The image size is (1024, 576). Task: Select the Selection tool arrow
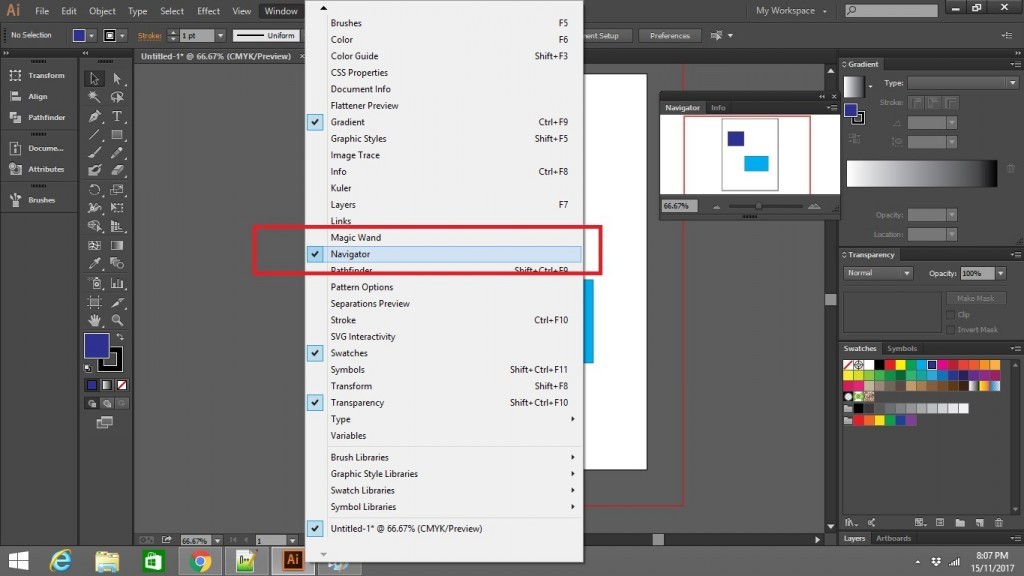pyautogui.click(x=95, y=78)
